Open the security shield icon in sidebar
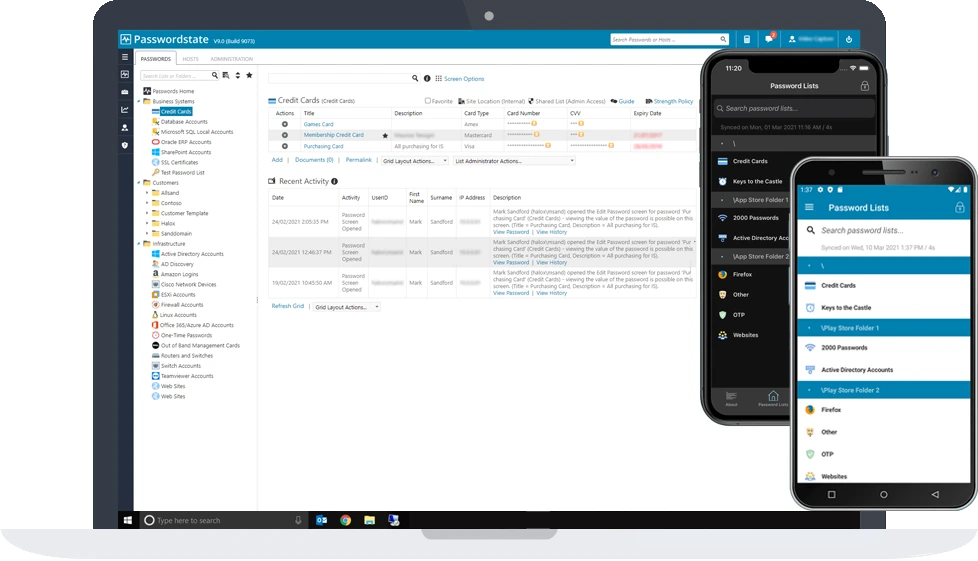The width and height of the screenshot is (978, 561). [125, 145]
